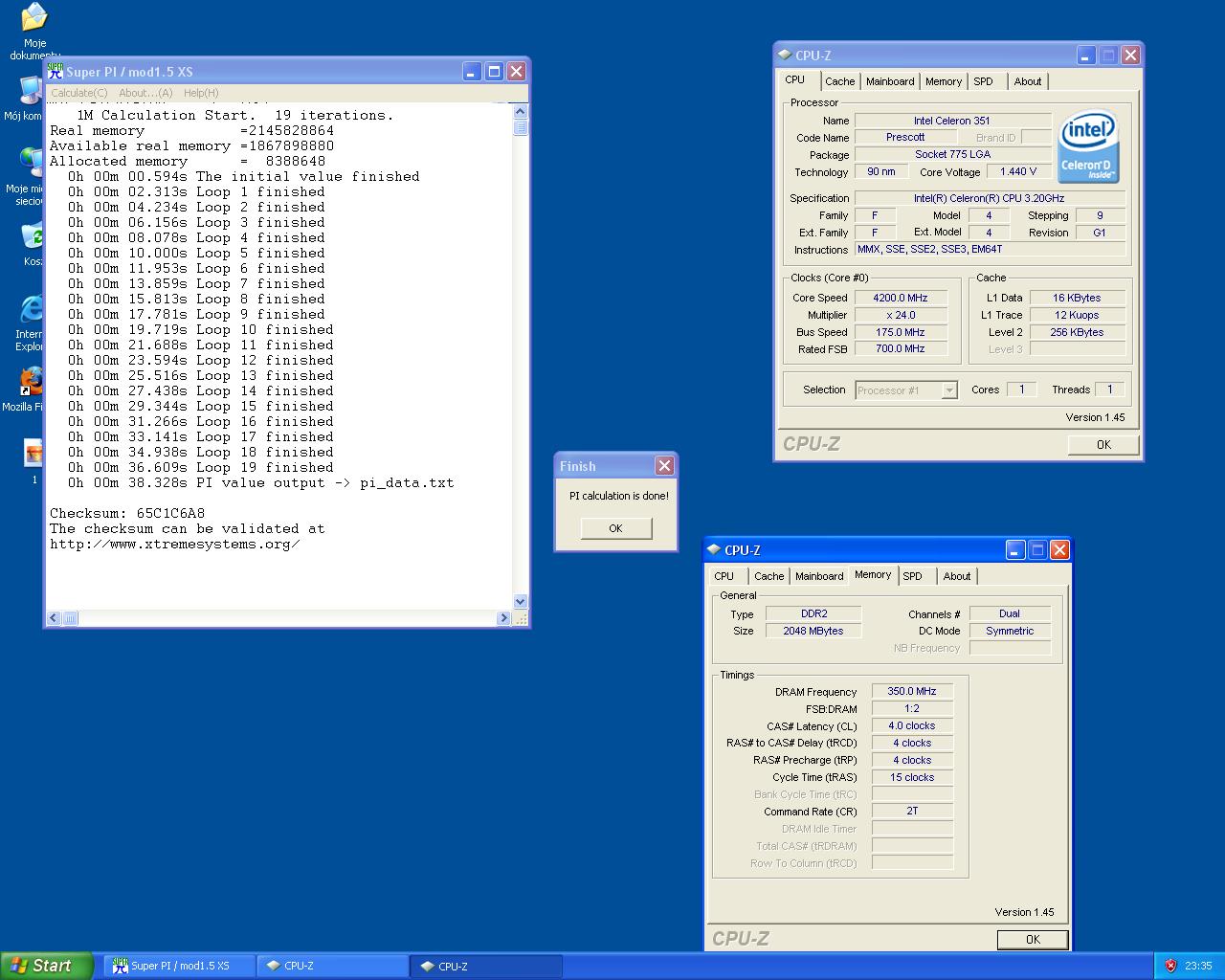Click memory Size value 2048 MBytes

coord(813,631)
